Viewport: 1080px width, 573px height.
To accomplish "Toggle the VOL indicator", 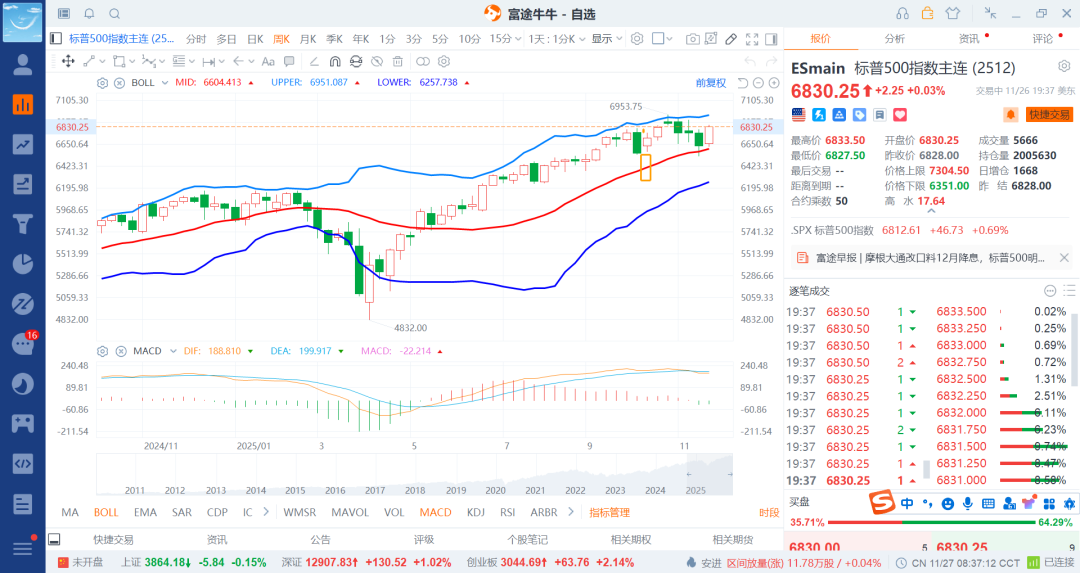I will coord(394,512).
